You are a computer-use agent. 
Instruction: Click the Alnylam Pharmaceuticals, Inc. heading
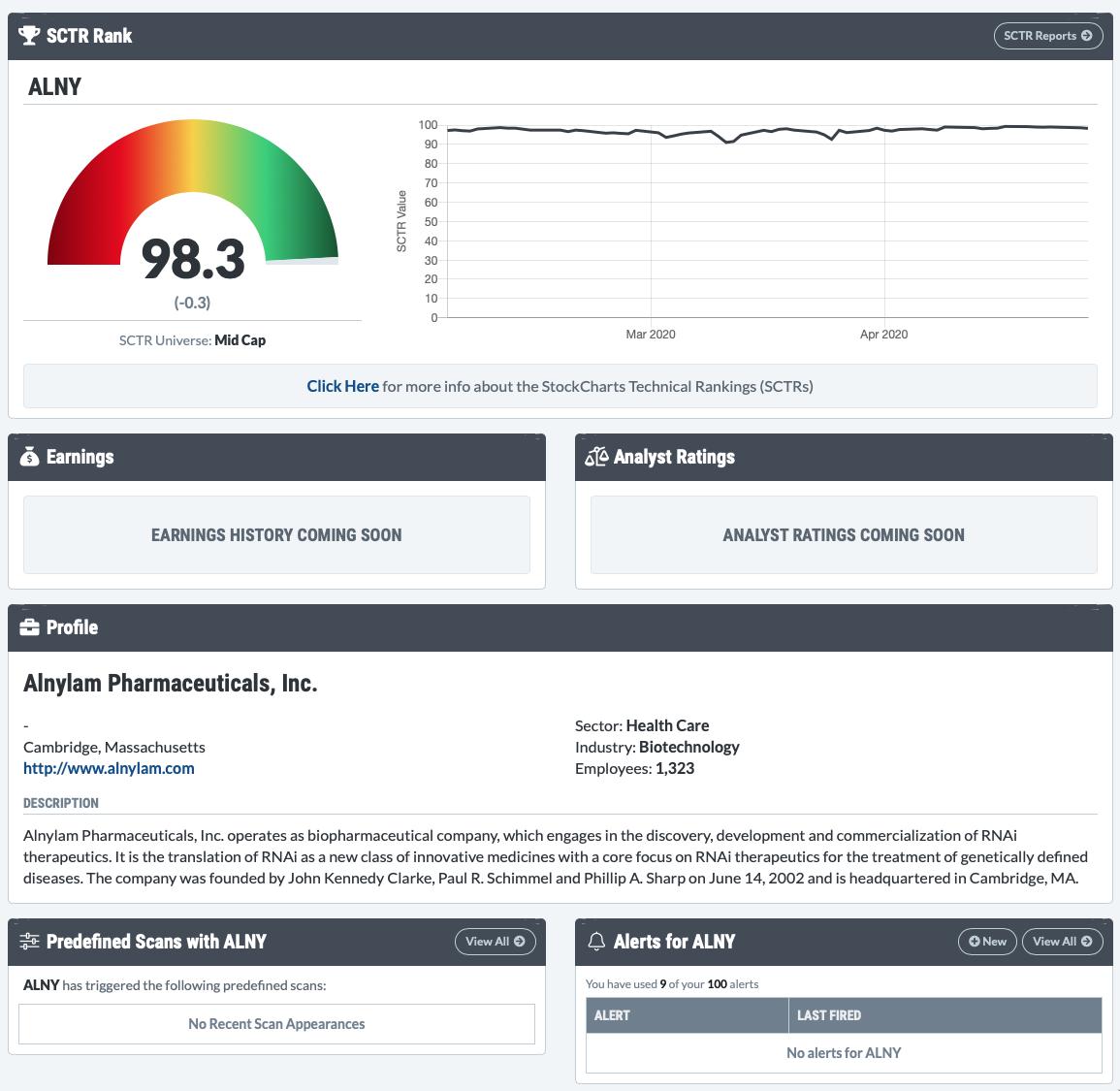(170, 684)
